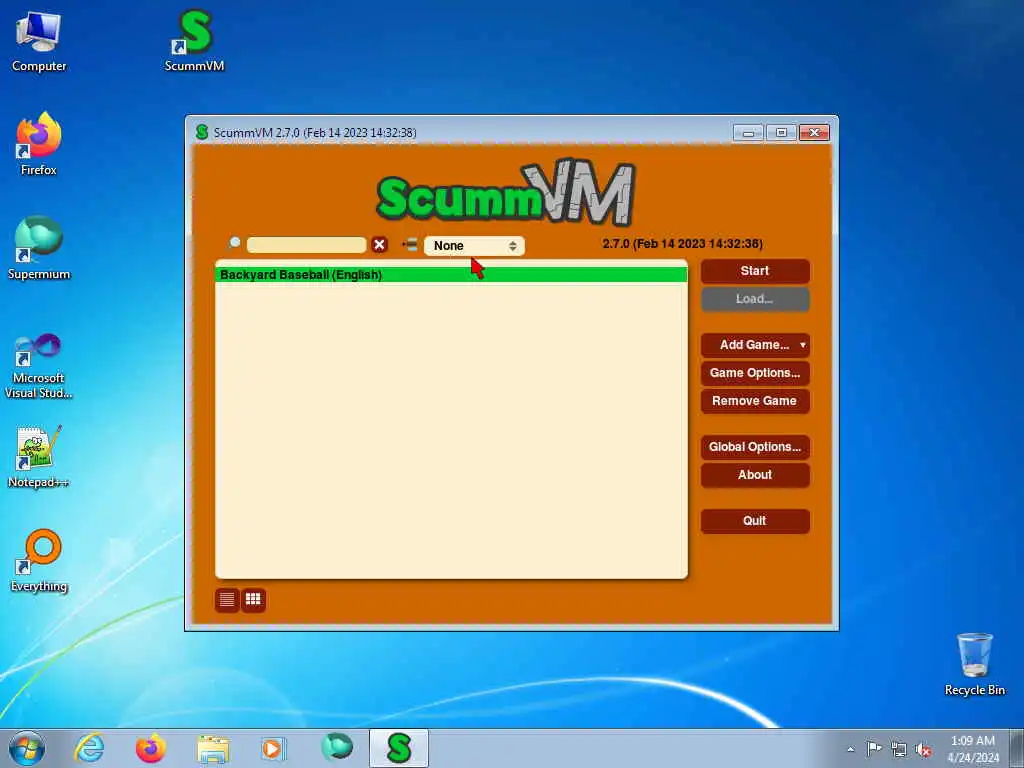1024x768 pixels.
Task: Open Microsoft Visual Studio shortcut
Action: pos(39,366)
